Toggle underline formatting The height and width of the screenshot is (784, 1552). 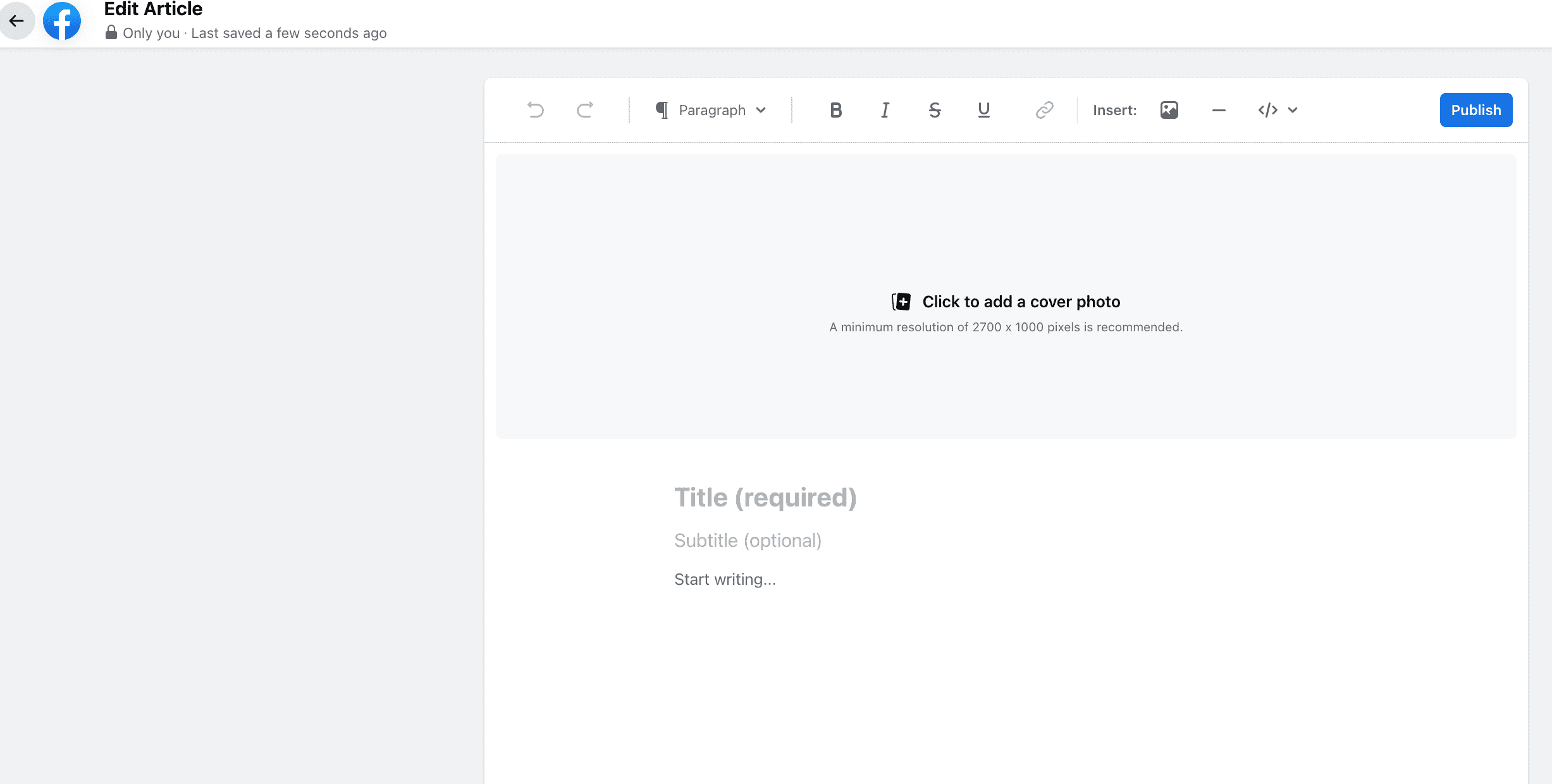point(983,110)
